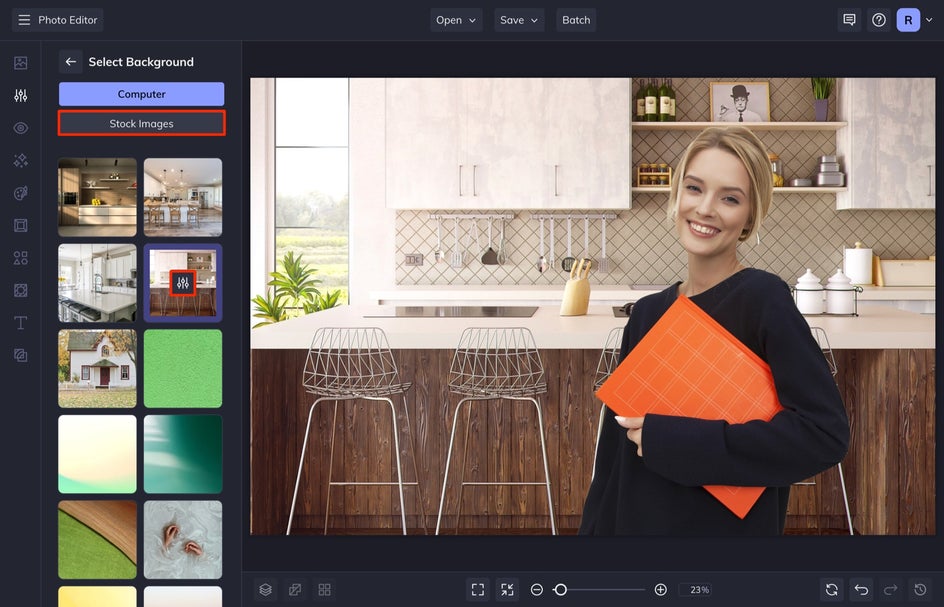
Task: Open the eye-shaped Touch Up sidebar tool
Action: (x=20, y=128)
